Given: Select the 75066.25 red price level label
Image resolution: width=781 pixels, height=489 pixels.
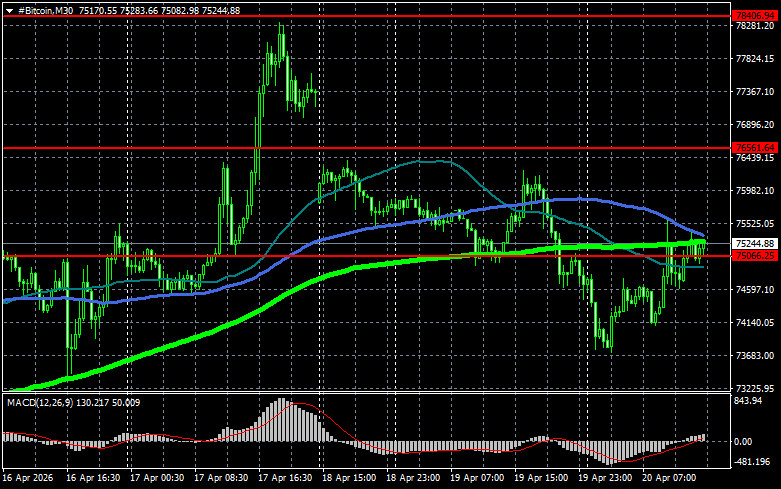Looking at the screenshot, I should tap(755, 255).
